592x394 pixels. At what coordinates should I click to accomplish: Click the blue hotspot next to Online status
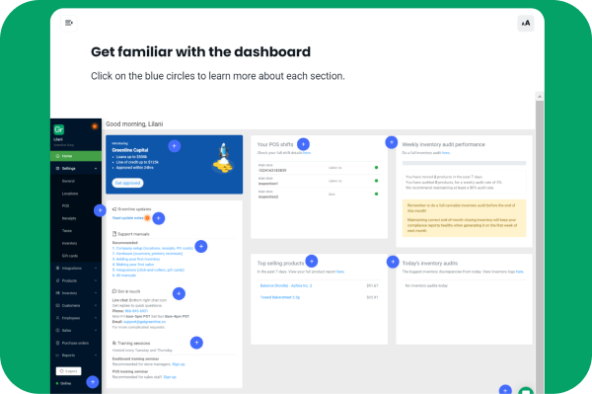[92, 382]
